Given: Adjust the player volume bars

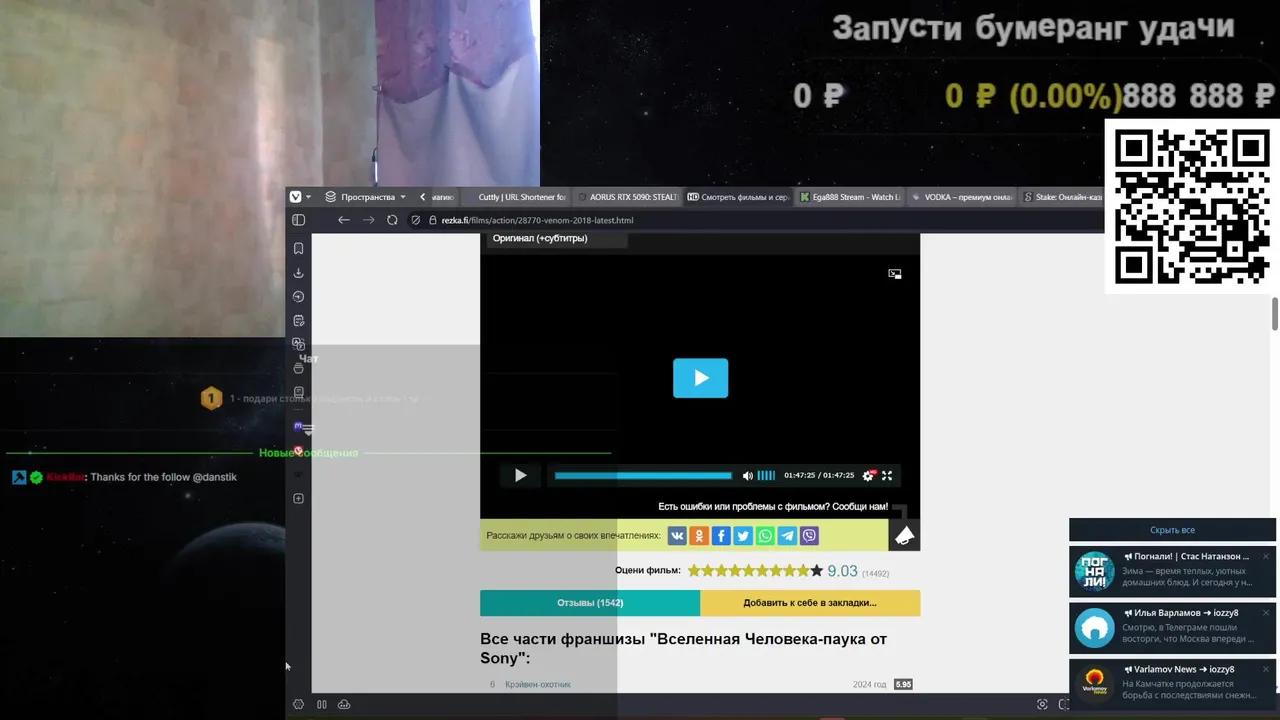Looking at the screenshot, I should [766, 475].
